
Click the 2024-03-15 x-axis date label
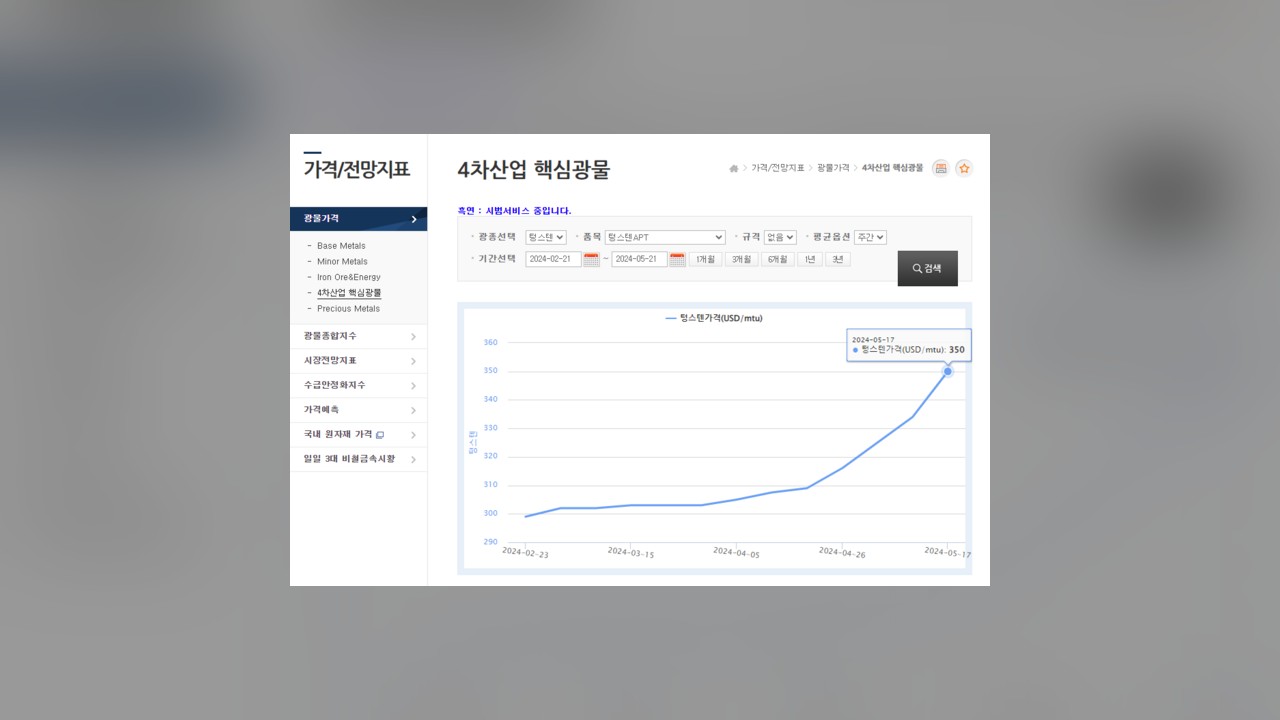pyautogui.click(x=630, y=552)
